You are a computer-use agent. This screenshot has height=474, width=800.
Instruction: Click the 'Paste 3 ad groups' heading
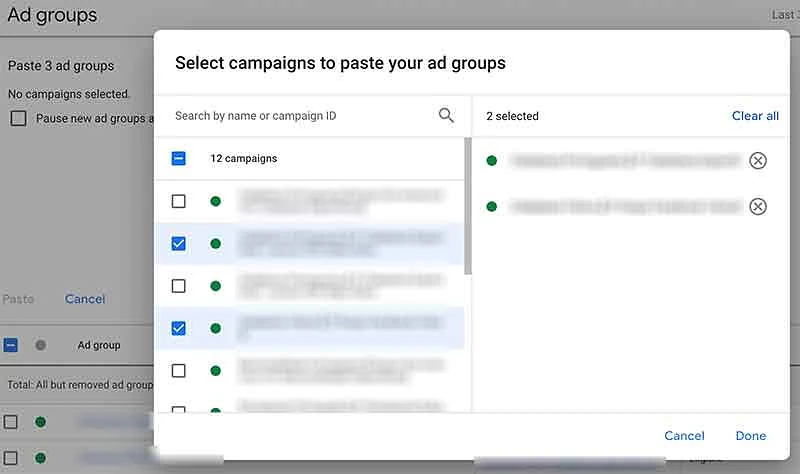coord(61,66)
